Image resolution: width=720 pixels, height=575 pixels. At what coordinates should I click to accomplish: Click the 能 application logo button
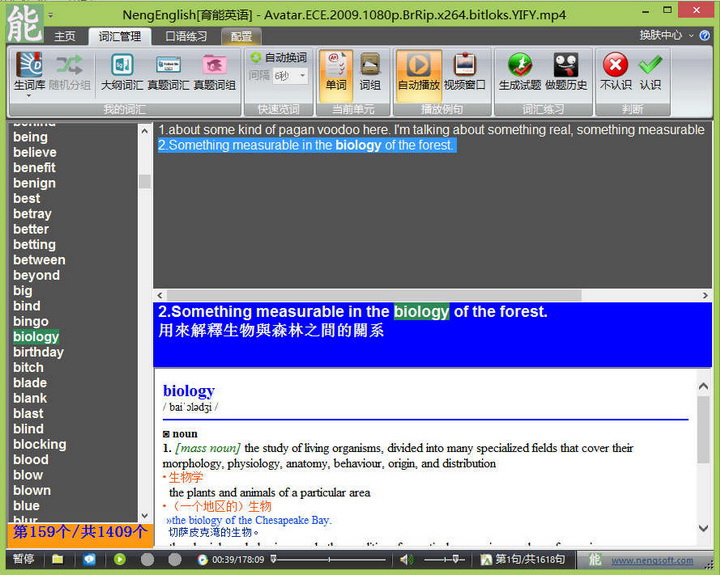click(x=25, y=23)
